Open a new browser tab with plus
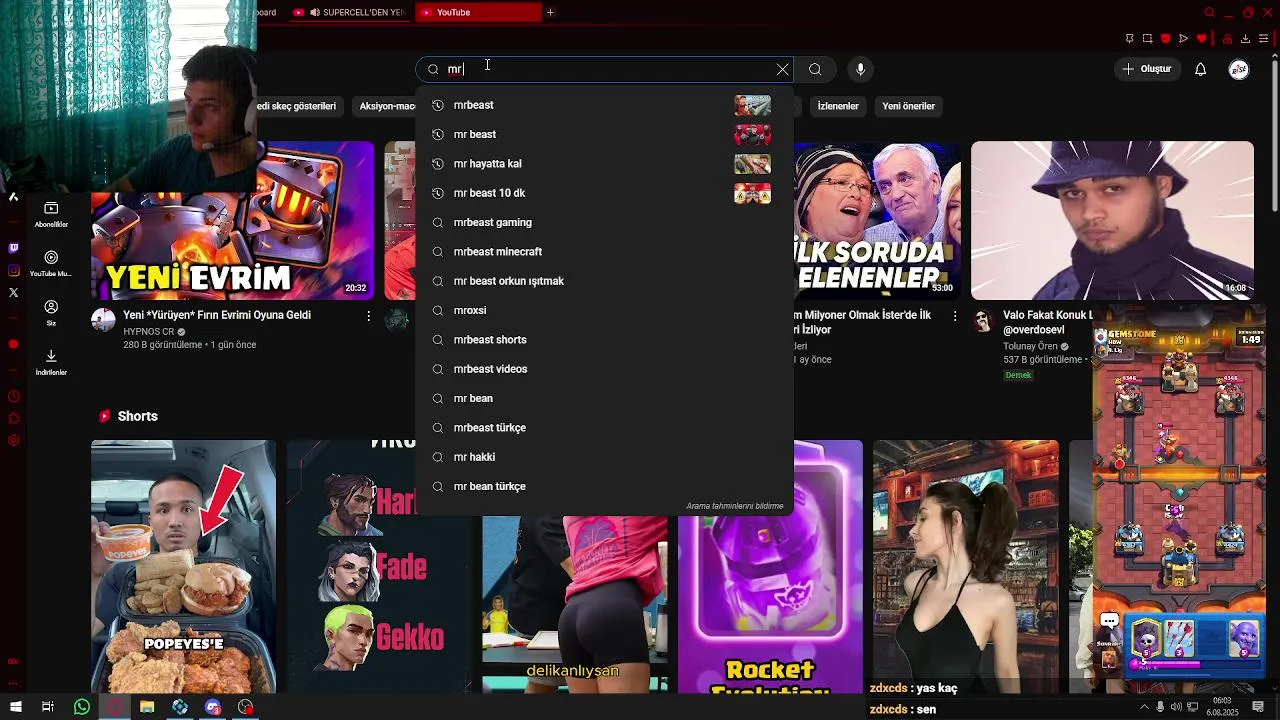Image resolution: width=1280 pixels, height=720 pixels. (550, 12)
